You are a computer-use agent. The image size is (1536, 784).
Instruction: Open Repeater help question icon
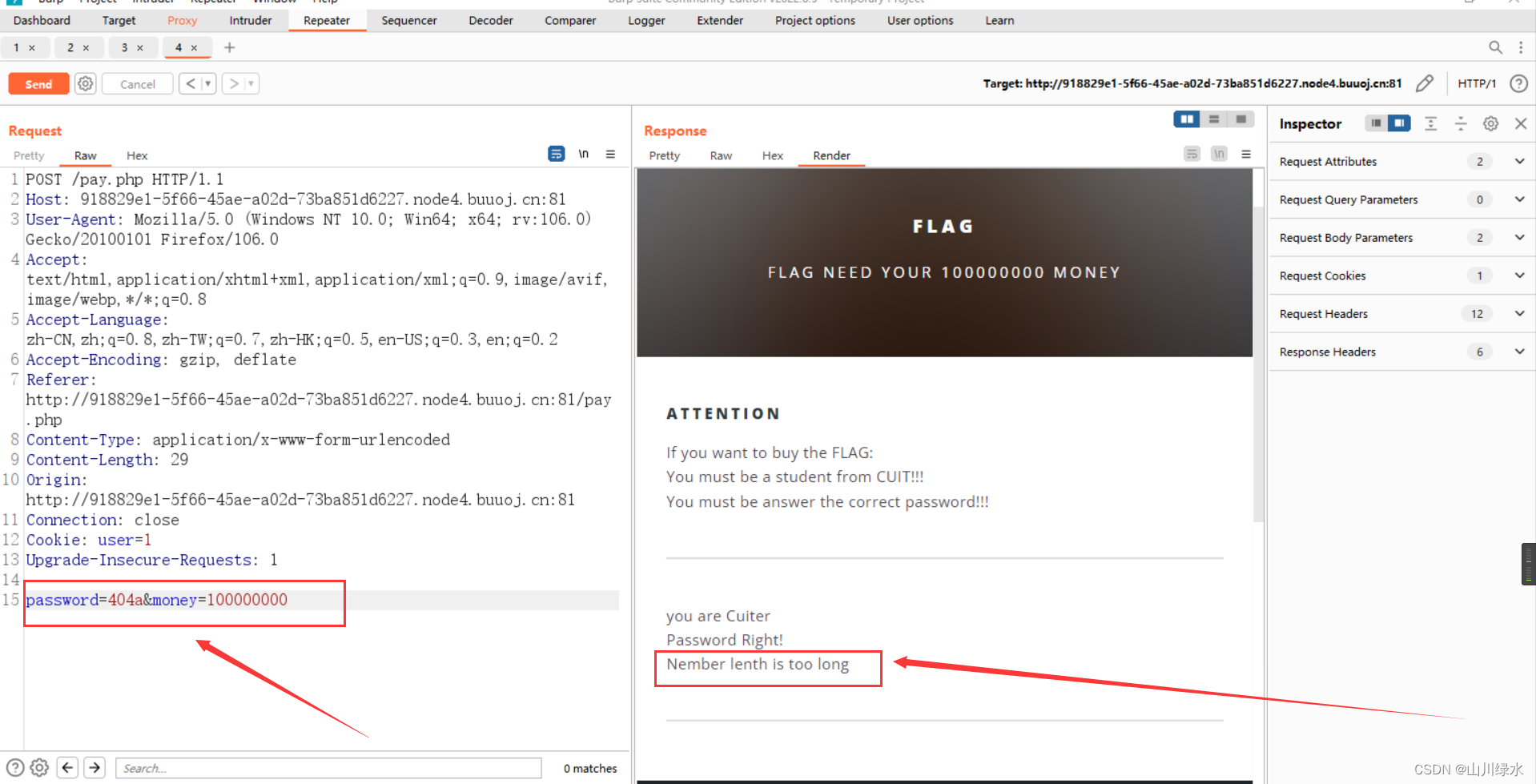coord(1518,83)
